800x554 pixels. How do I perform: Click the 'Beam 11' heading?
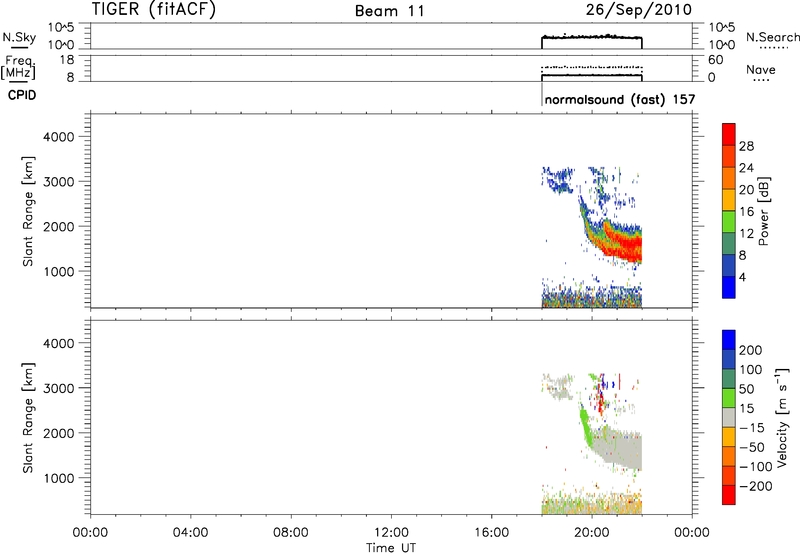(x=390, y=11)
